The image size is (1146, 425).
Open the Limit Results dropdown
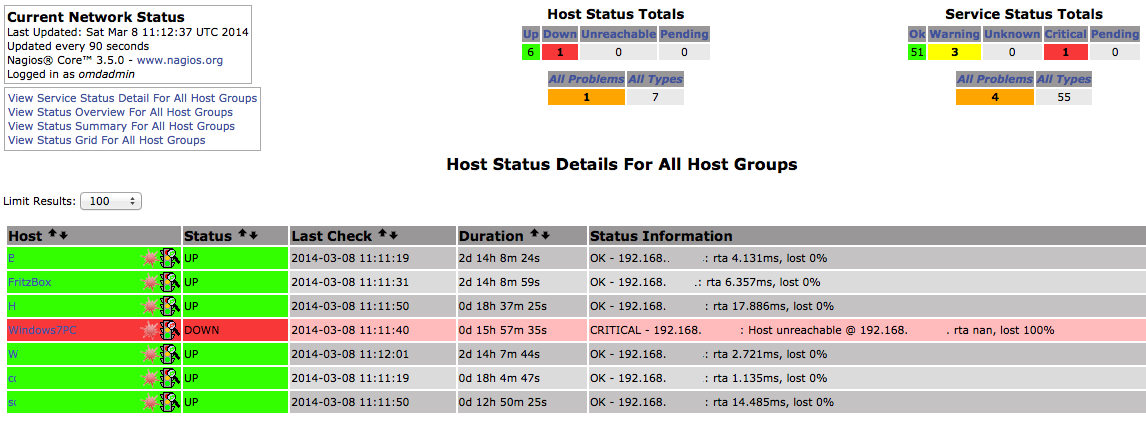[x=111, y=201]
